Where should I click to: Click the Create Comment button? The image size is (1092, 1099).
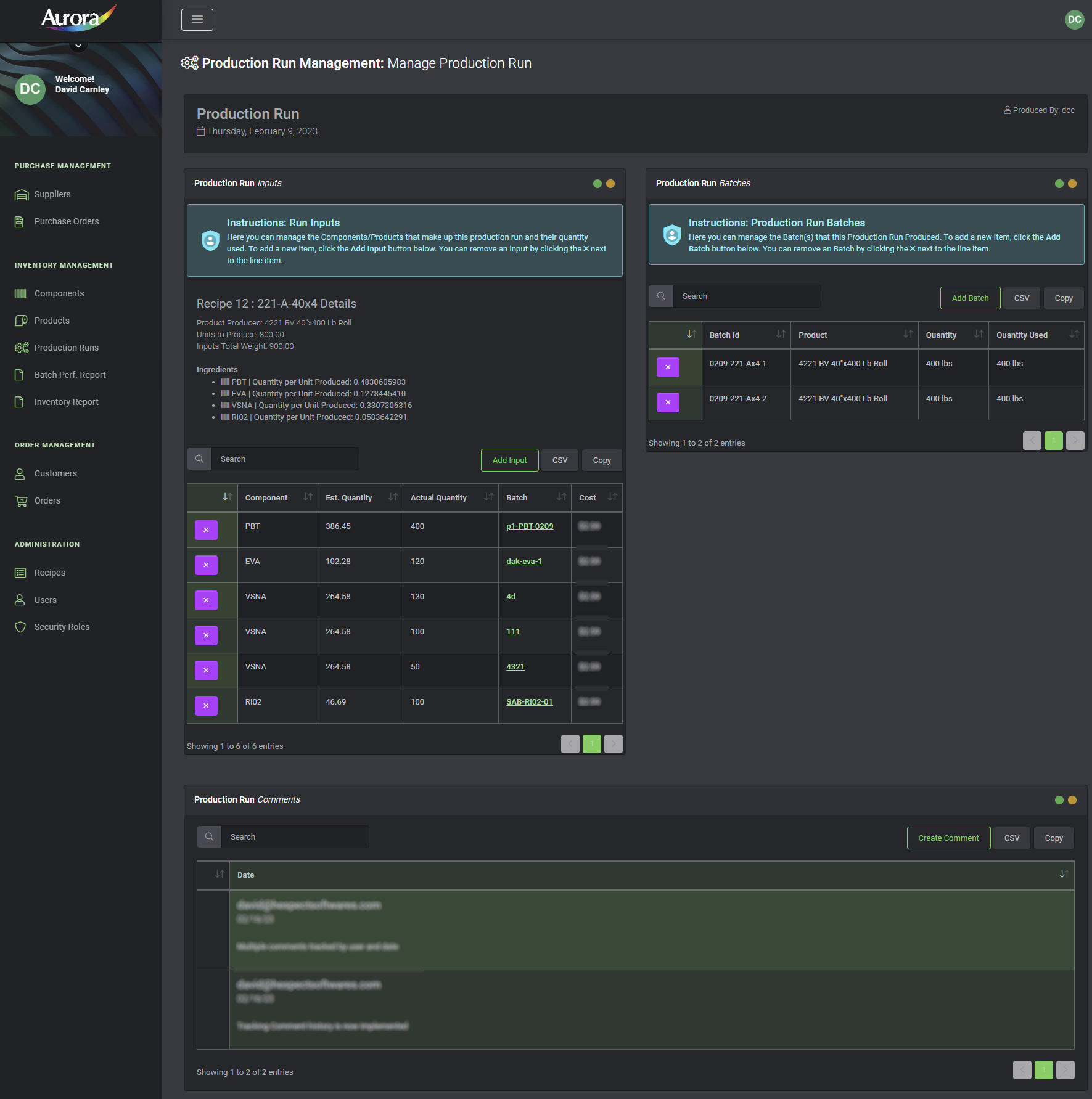(x=948, y=838)
